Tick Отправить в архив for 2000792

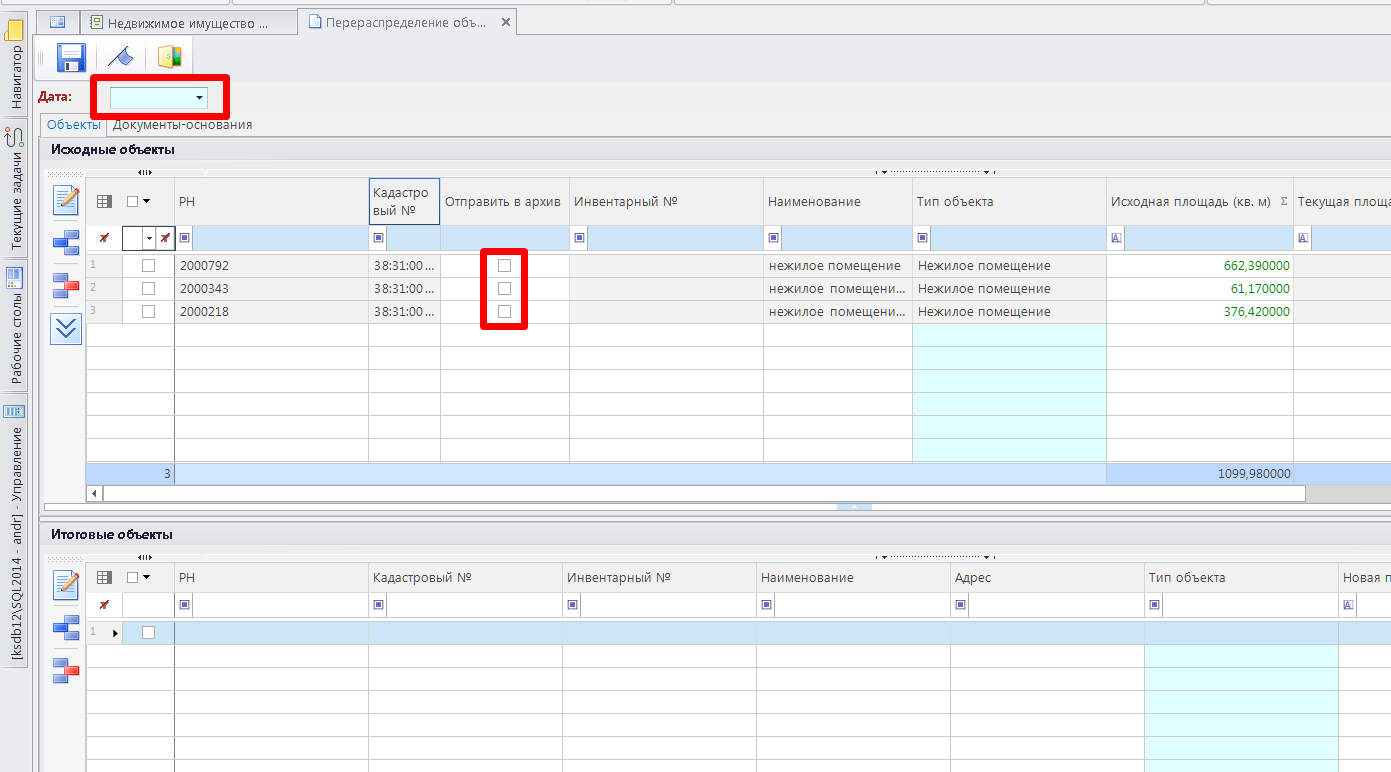504,266
